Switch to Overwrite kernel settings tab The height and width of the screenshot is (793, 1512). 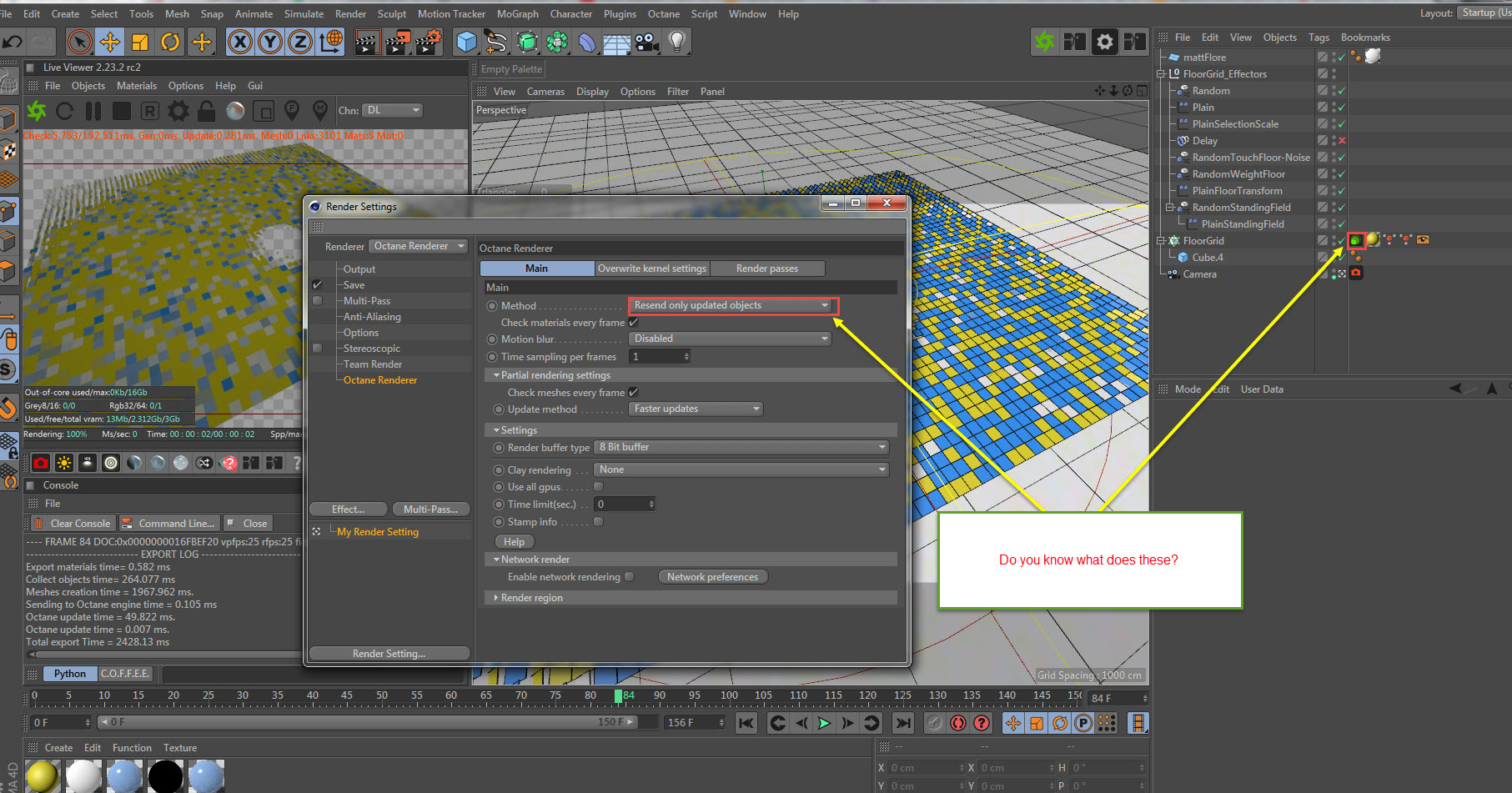pyautogui.click(x=651, y=269)
